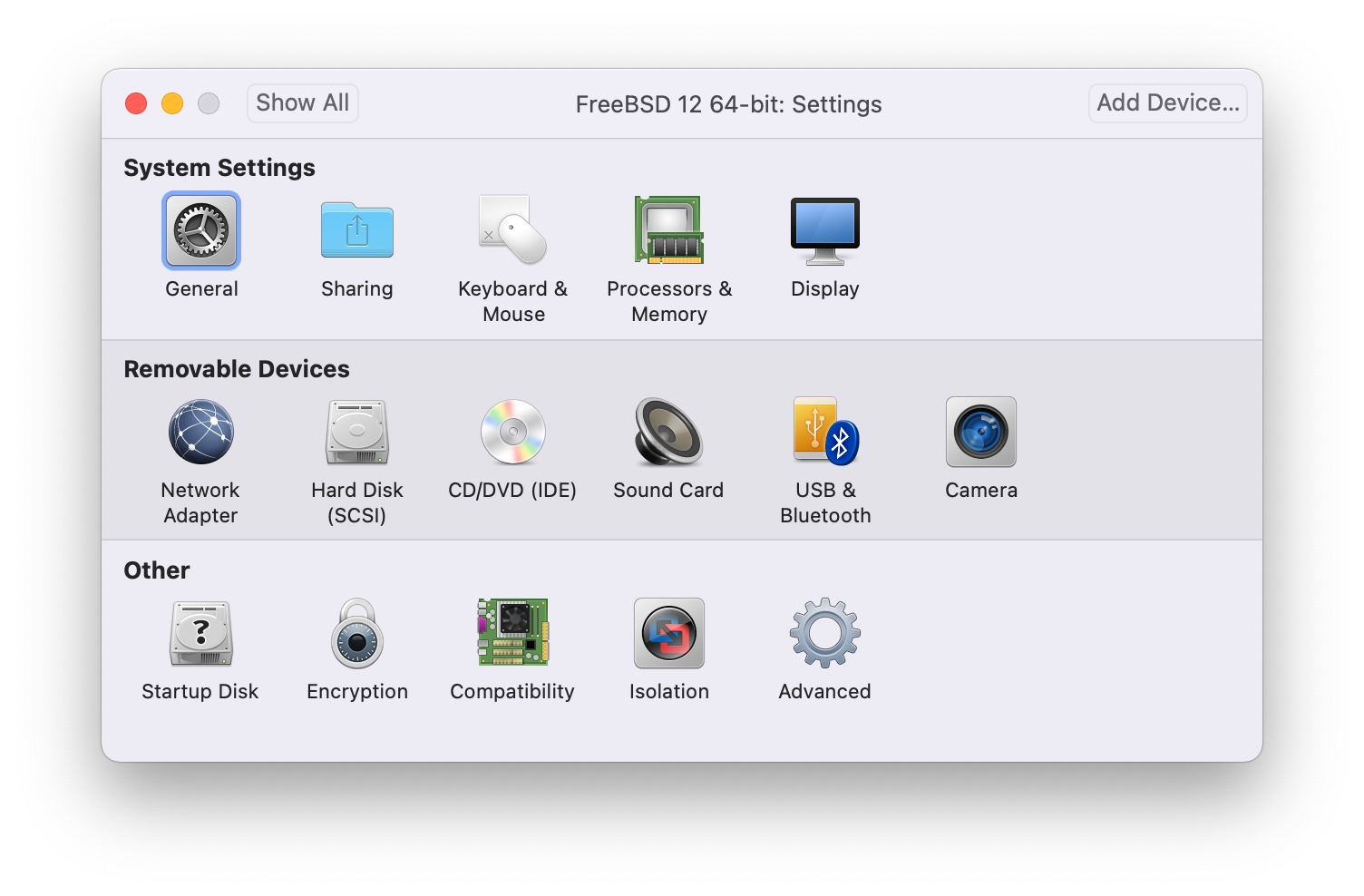1364x896 pixels.
Task: Click the 'Other' section heading
Action: click(157, 570)
